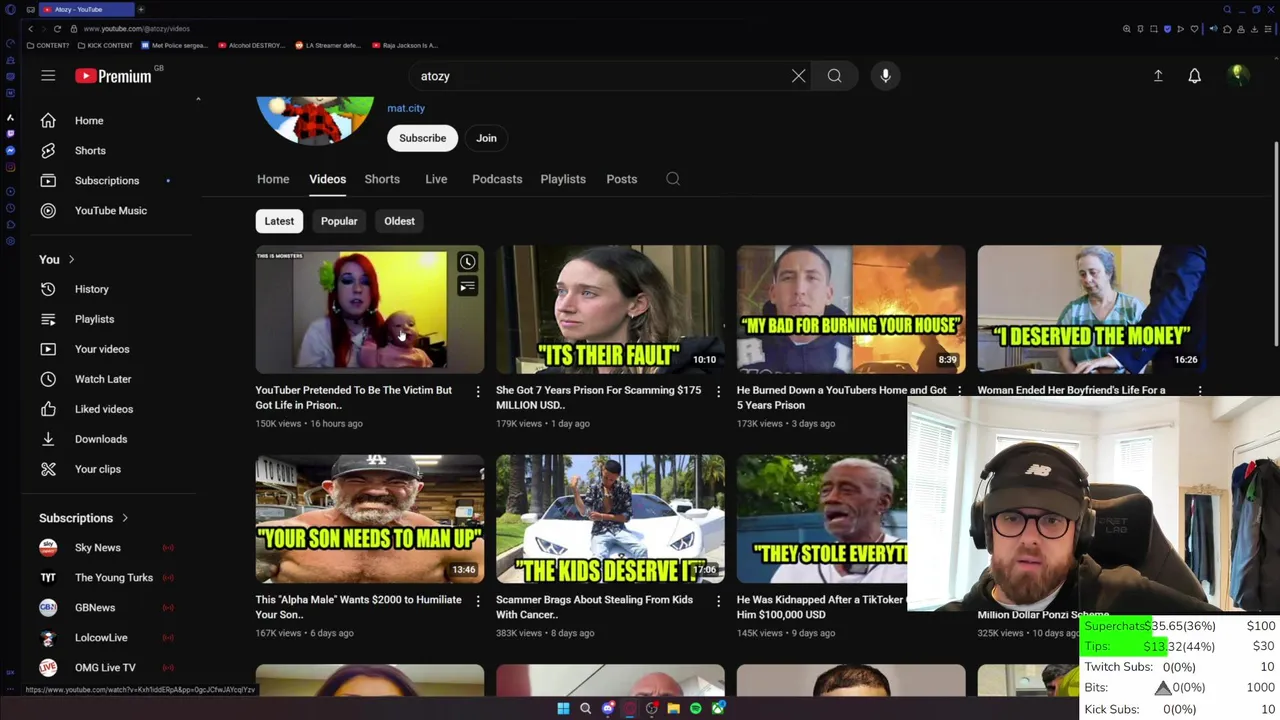The image size is (1280, 720).
Task: Click the YouTube Premium logo
Action: coord(113,76)
